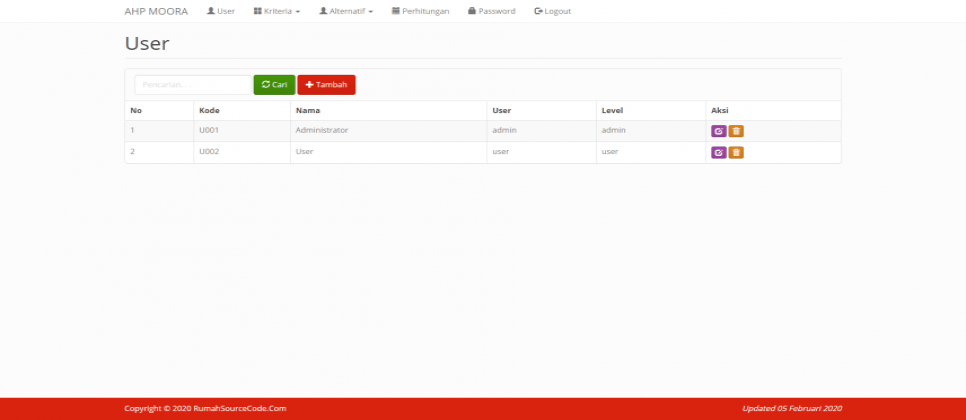The width and height of the screenshot is (966, 420).
Task: Open the Kriteria dropdown menu
Action: 277,11
